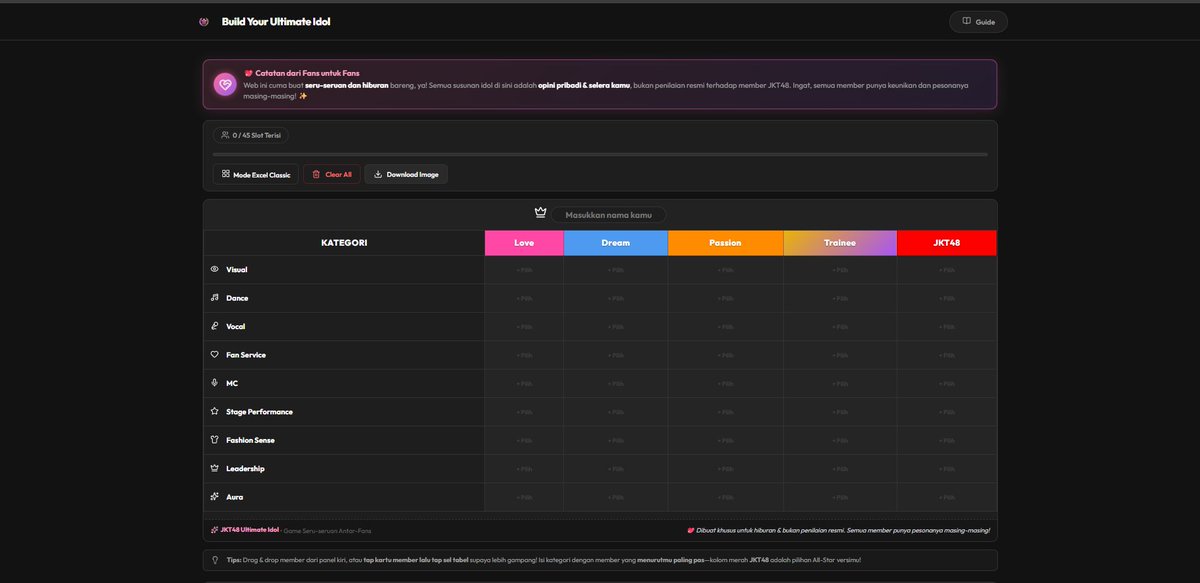Pick a member for Leadership under Passion
Screen dimensions: 1200x583
pyautogui.click(x=725, y=469)
